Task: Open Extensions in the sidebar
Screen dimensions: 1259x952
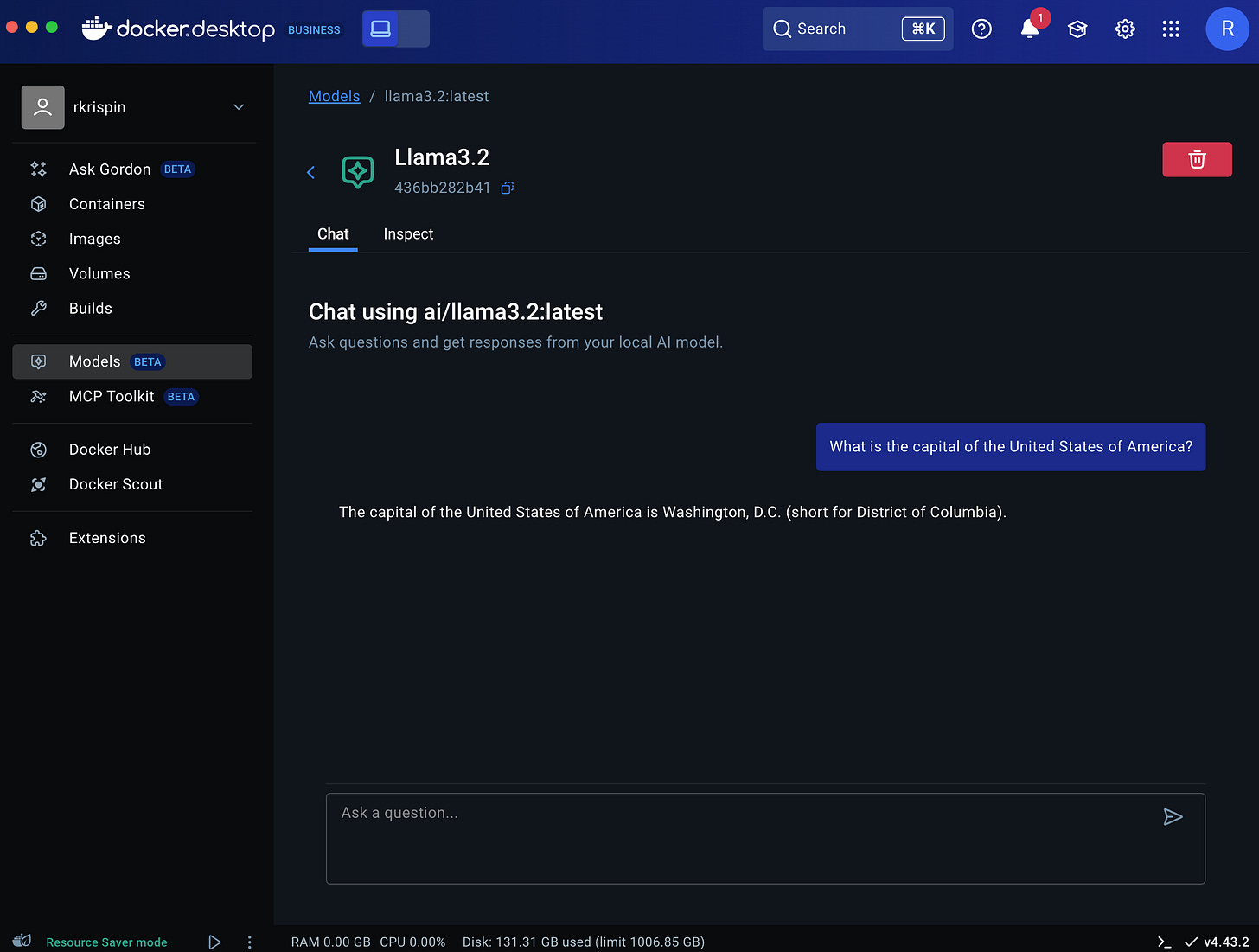Action: (132, 538)
